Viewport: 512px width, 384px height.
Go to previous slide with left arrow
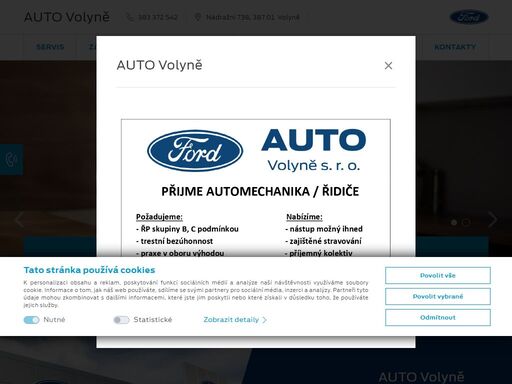(x=19, y=219)
